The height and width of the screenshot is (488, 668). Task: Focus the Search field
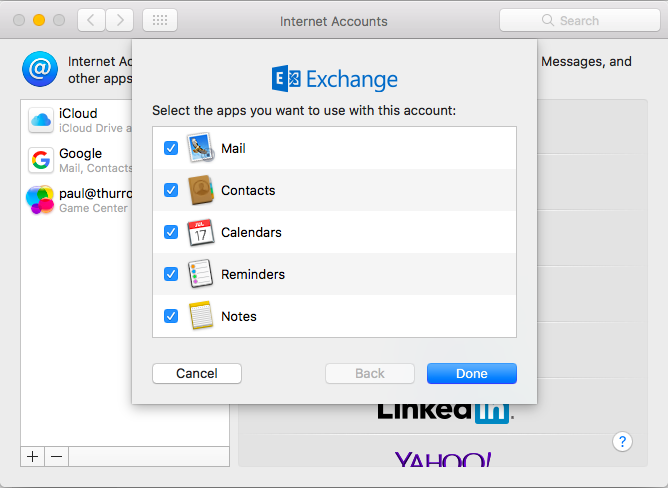click(x=580, y=20)
